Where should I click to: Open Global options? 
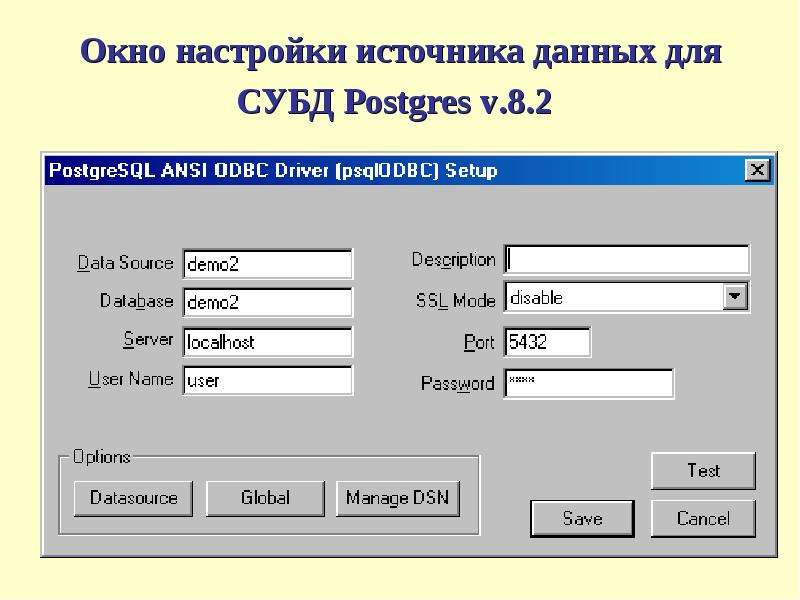pos(265,498)
